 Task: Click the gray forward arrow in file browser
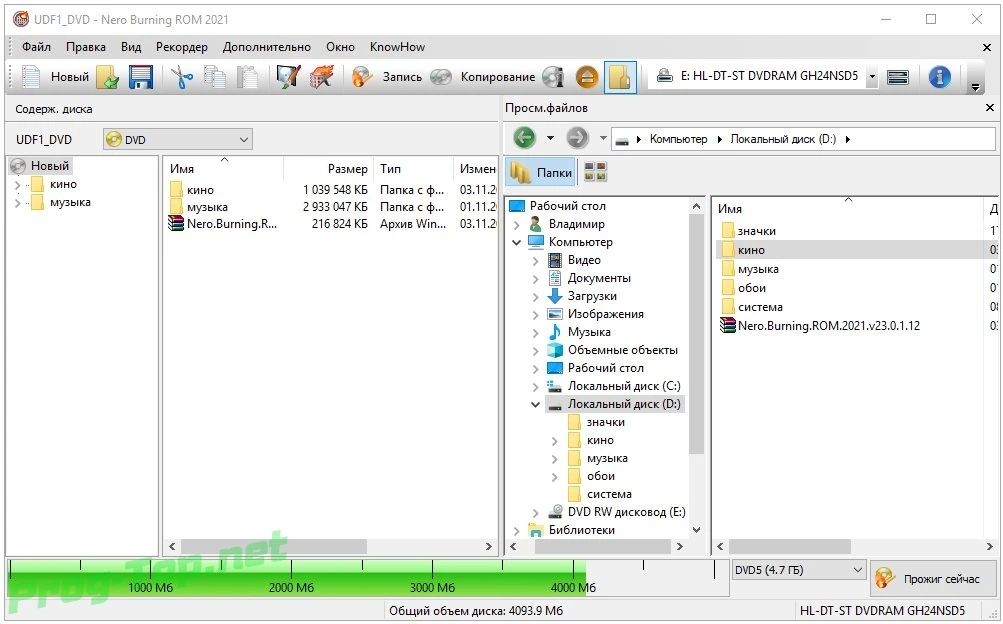[x=577, y=137]
